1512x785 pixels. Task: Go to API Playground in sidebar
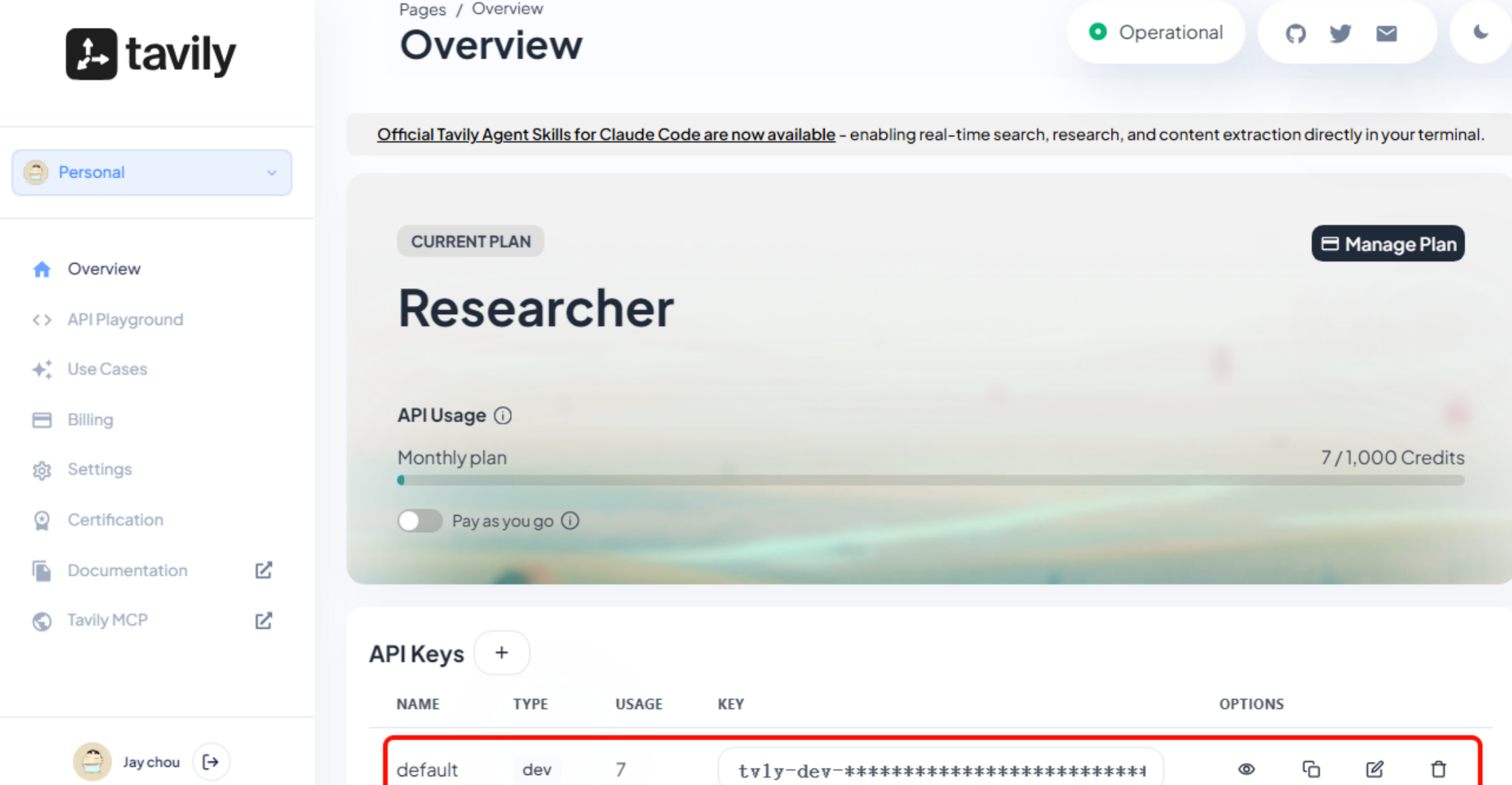click(x=125, y=319)
